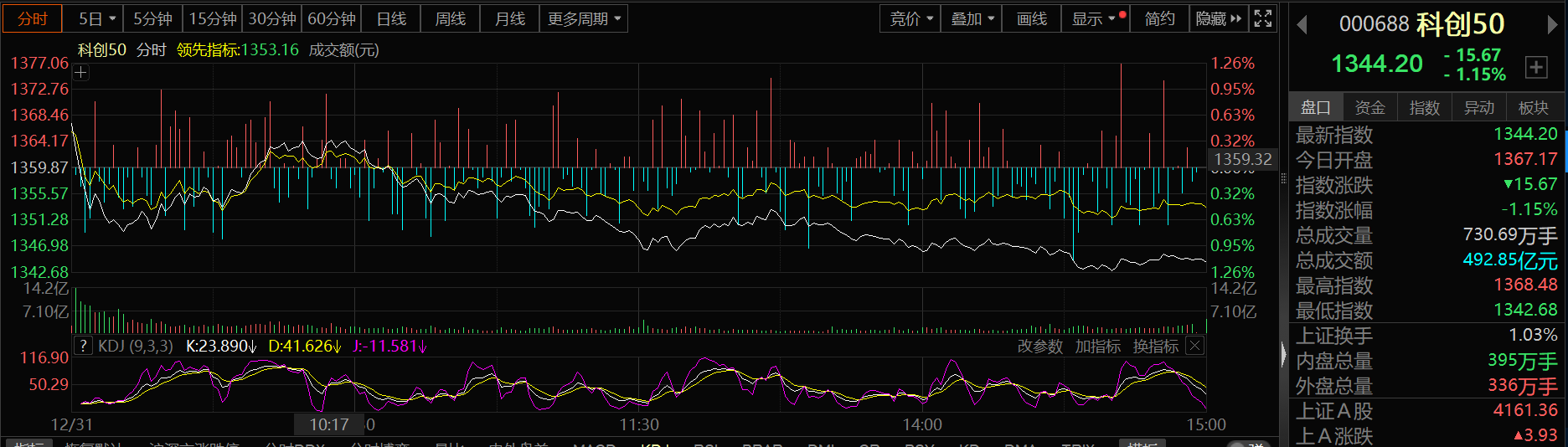Open the 叠加 overlay dropdown

tap(972, 18)
